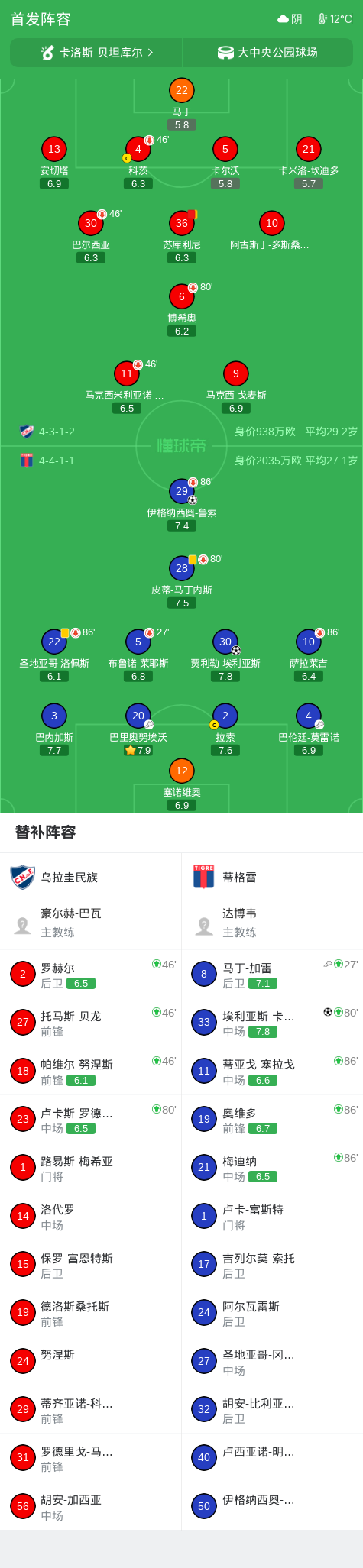Open substitute 33 埃利亚斯-卡 entry
Screen dimensions: 363x1568
click(272, 1022)
